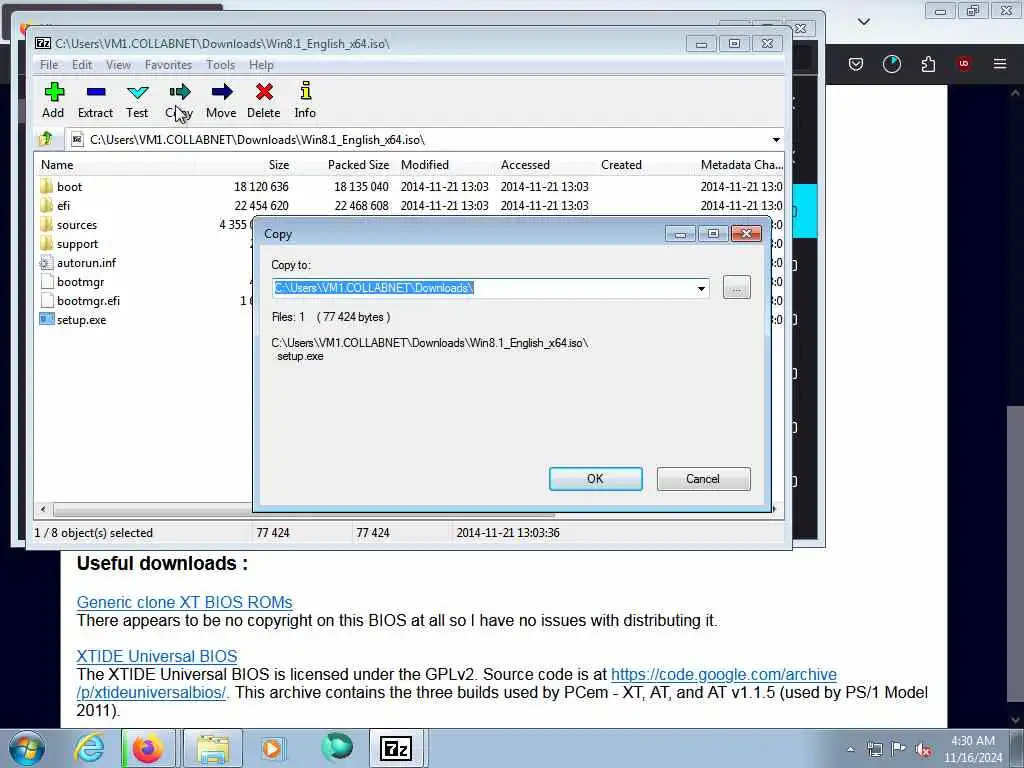The height and width of the screenshot is (768, 1024).
Task: Open the code.google.com archive link
Action: coord(724,674)
